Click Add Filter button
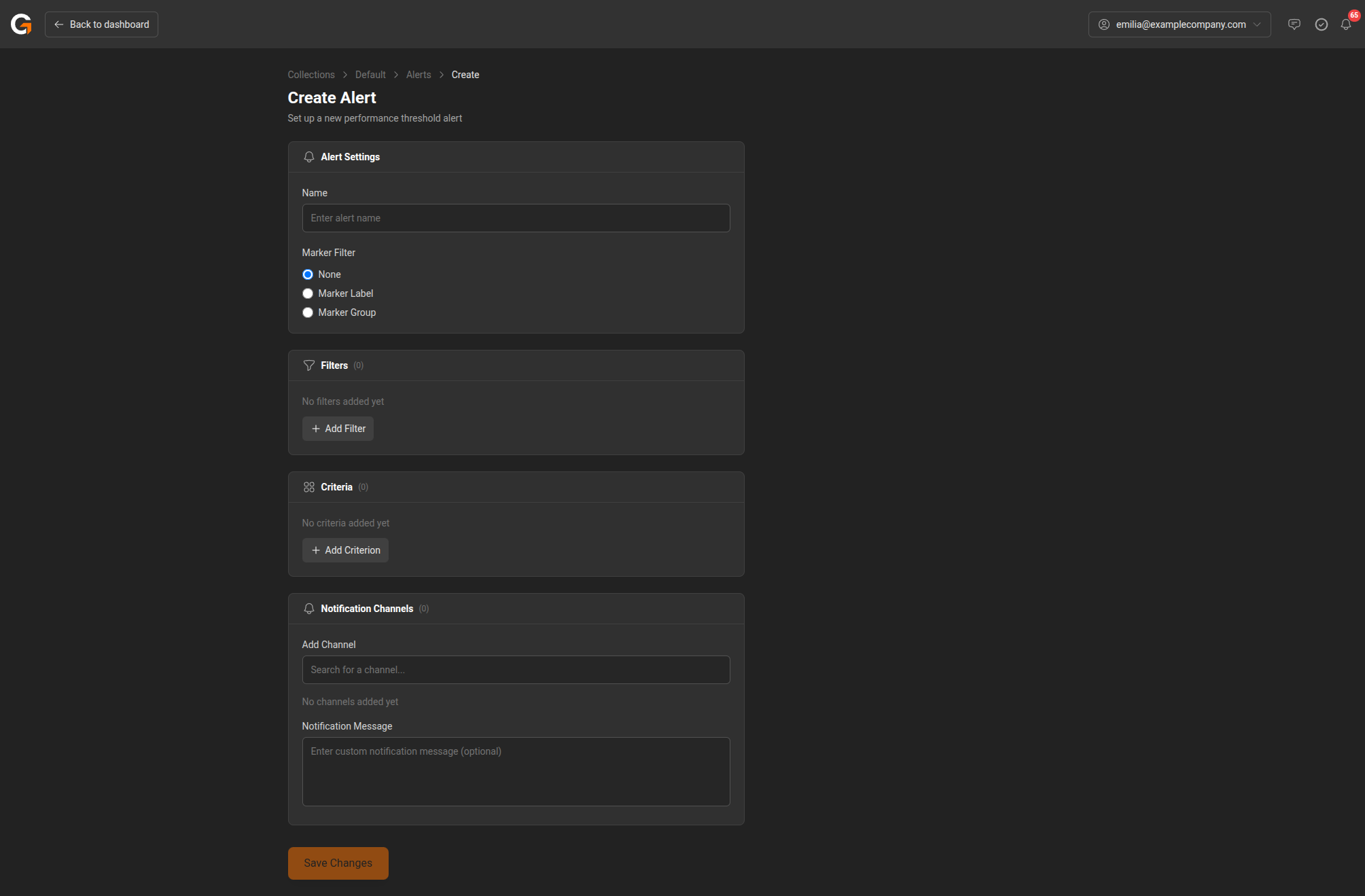Screen dimensions: 1365x896 tap(338, 429)
